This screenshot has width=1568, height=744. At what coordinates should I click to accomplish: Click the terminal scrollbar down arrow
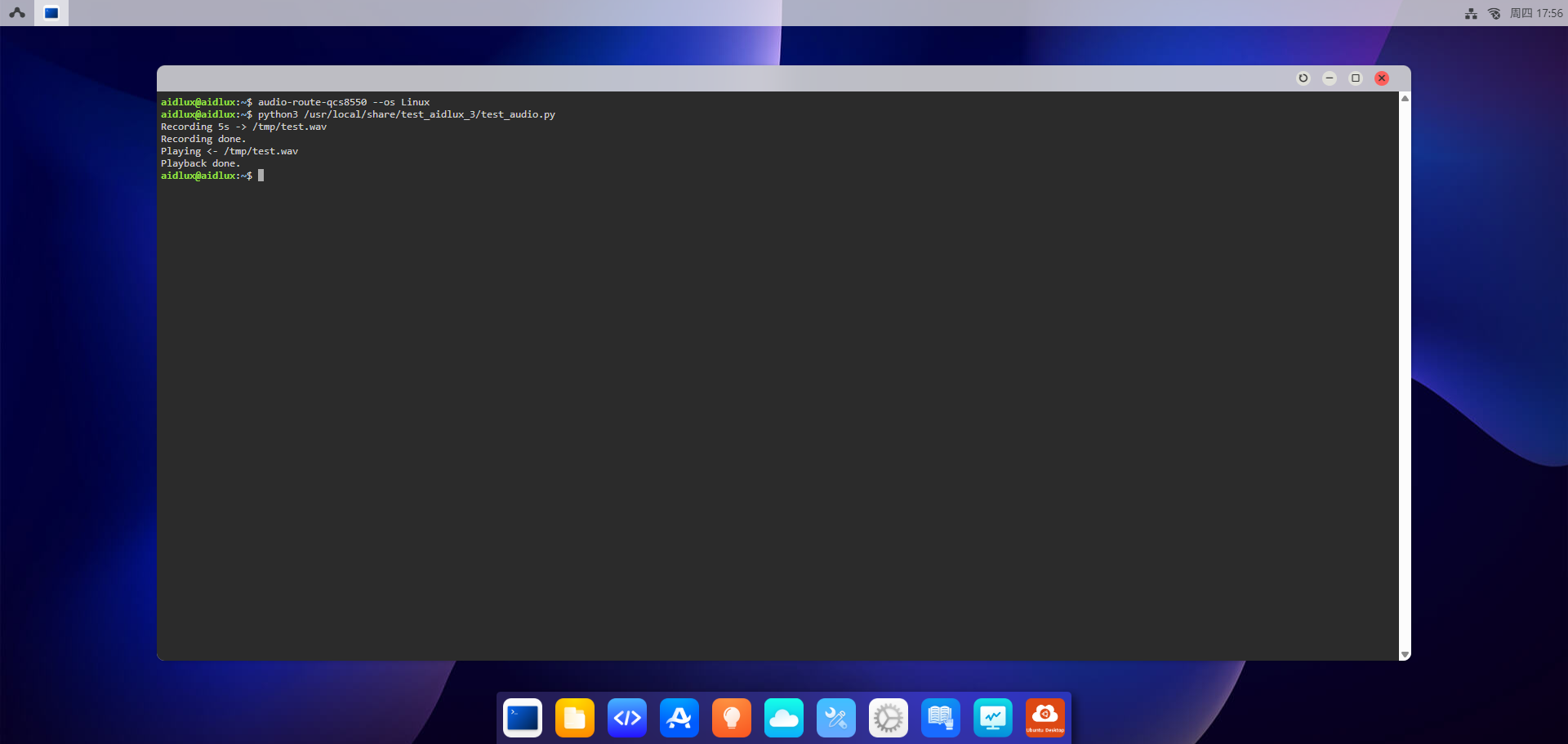[1405, 654]
